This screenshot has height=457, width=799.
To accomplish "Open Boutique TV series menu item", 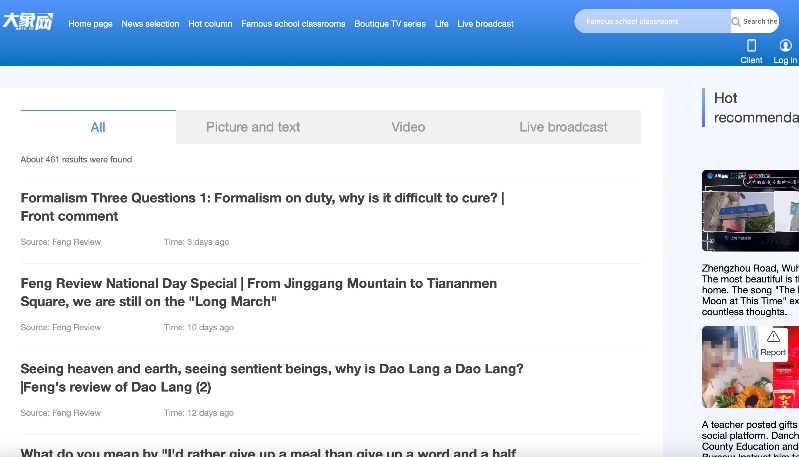I will tap(390, 24).
